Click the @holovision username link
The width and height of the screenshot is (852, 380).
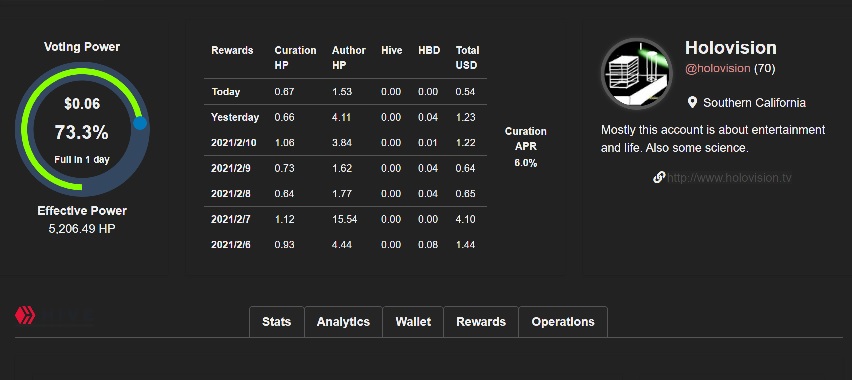point(717,68)
